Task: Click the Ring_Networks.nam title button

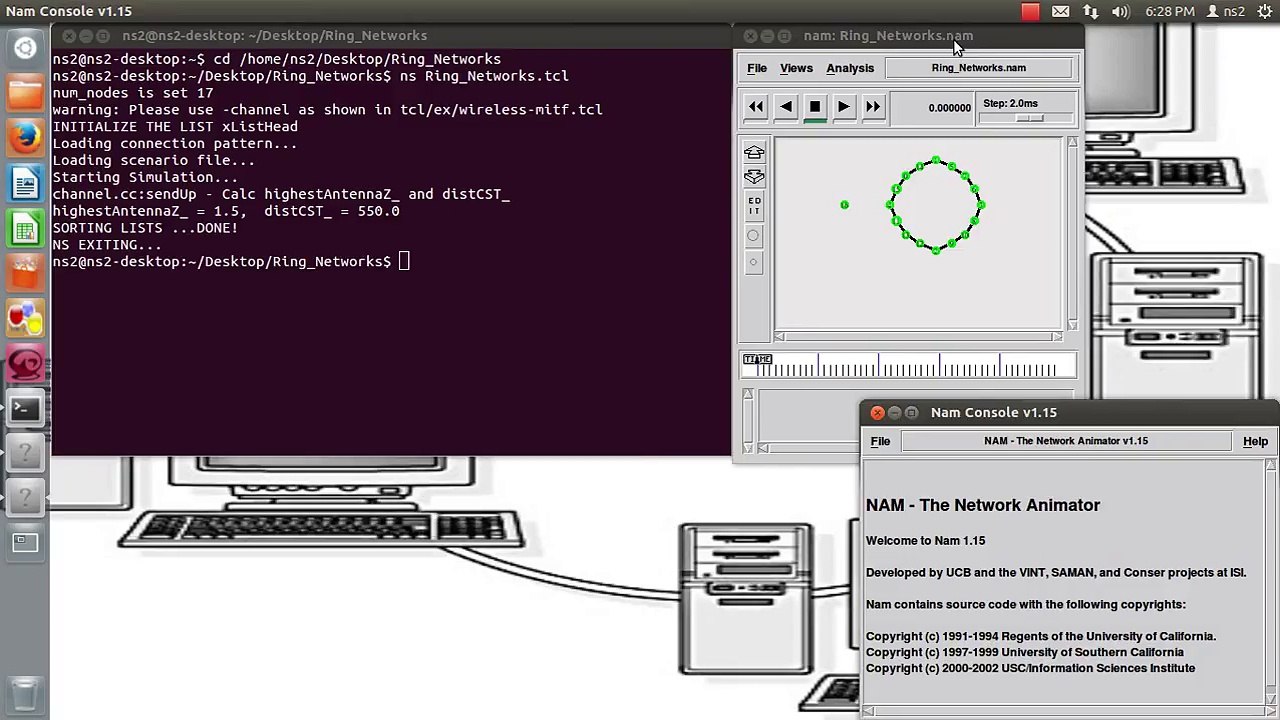Action: [979, 68]
